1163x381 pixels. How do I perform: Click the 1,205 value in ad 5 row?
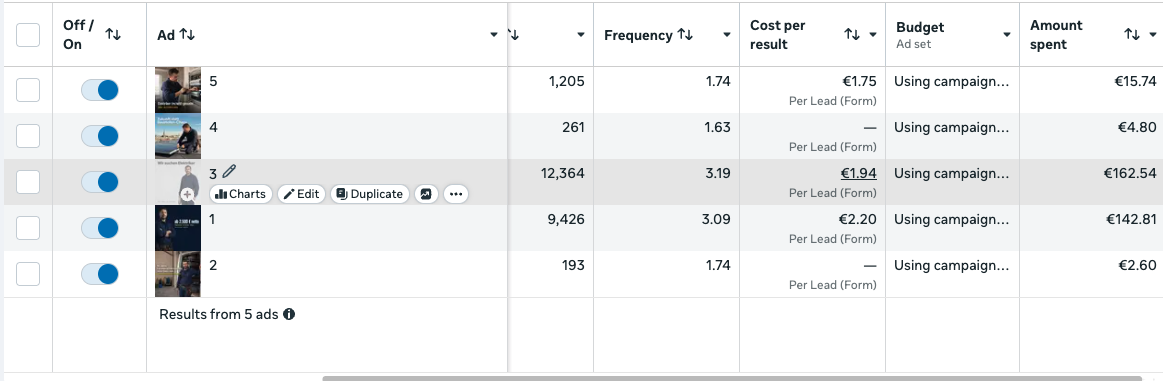point(567,82)
